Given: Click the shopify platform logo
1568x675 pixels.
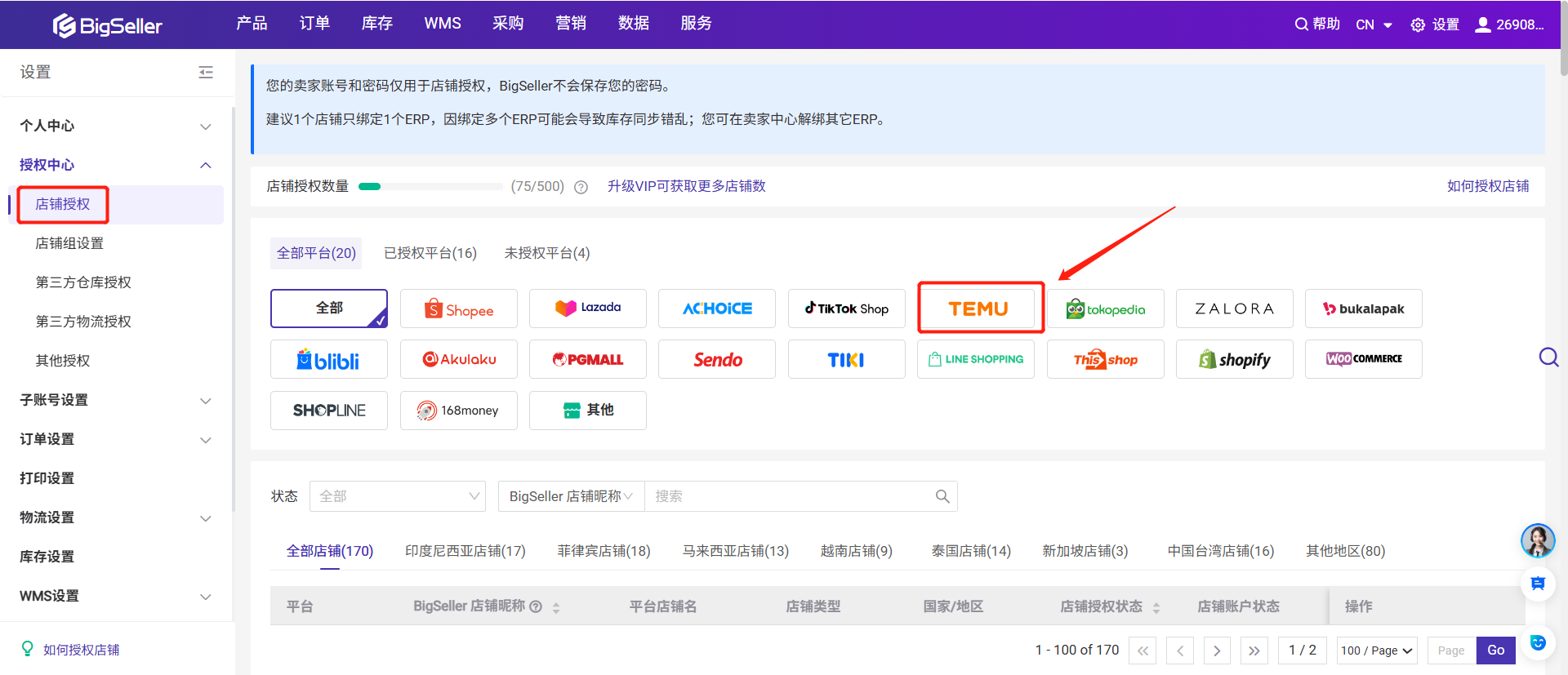Looking at the screenshot, I should (1234, 360).
